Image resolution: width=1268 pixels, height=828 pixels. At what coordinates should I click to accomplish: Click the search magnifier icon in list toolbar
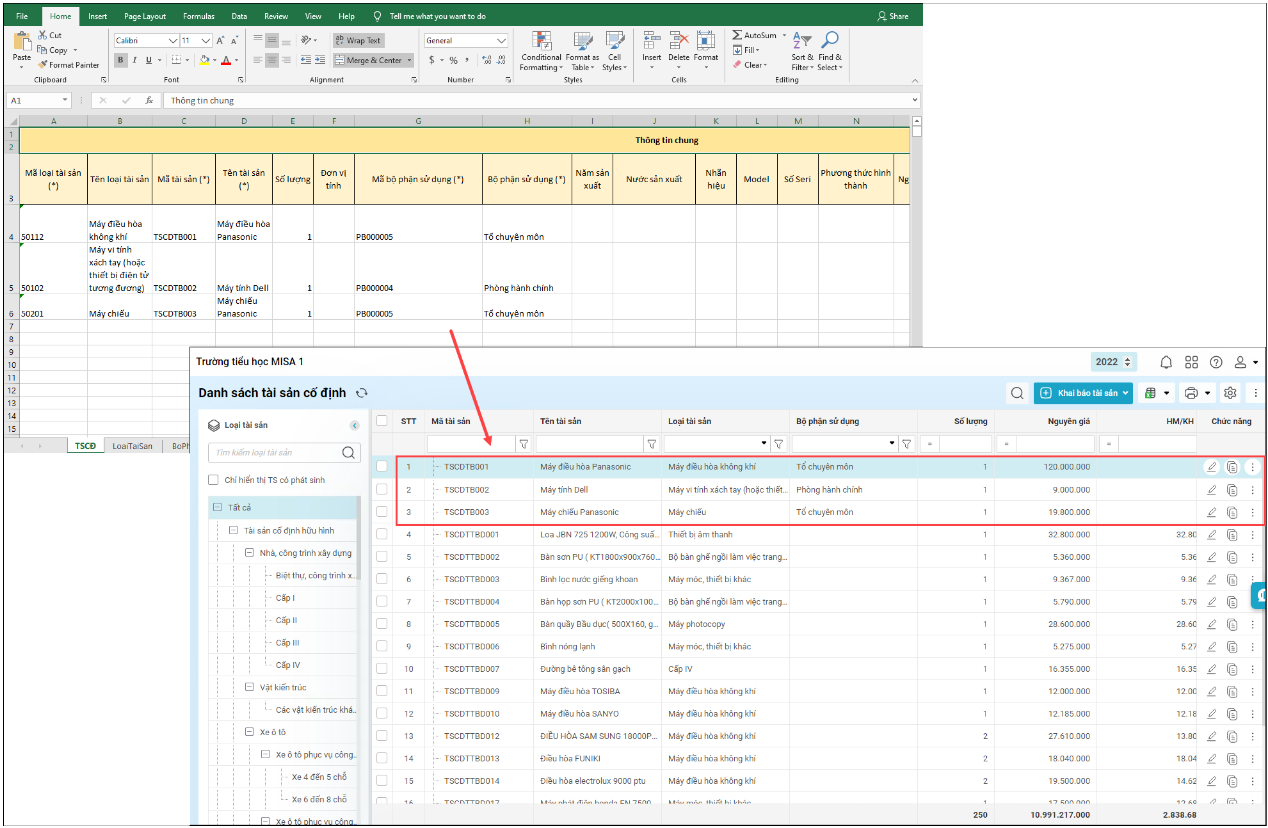1017,393
